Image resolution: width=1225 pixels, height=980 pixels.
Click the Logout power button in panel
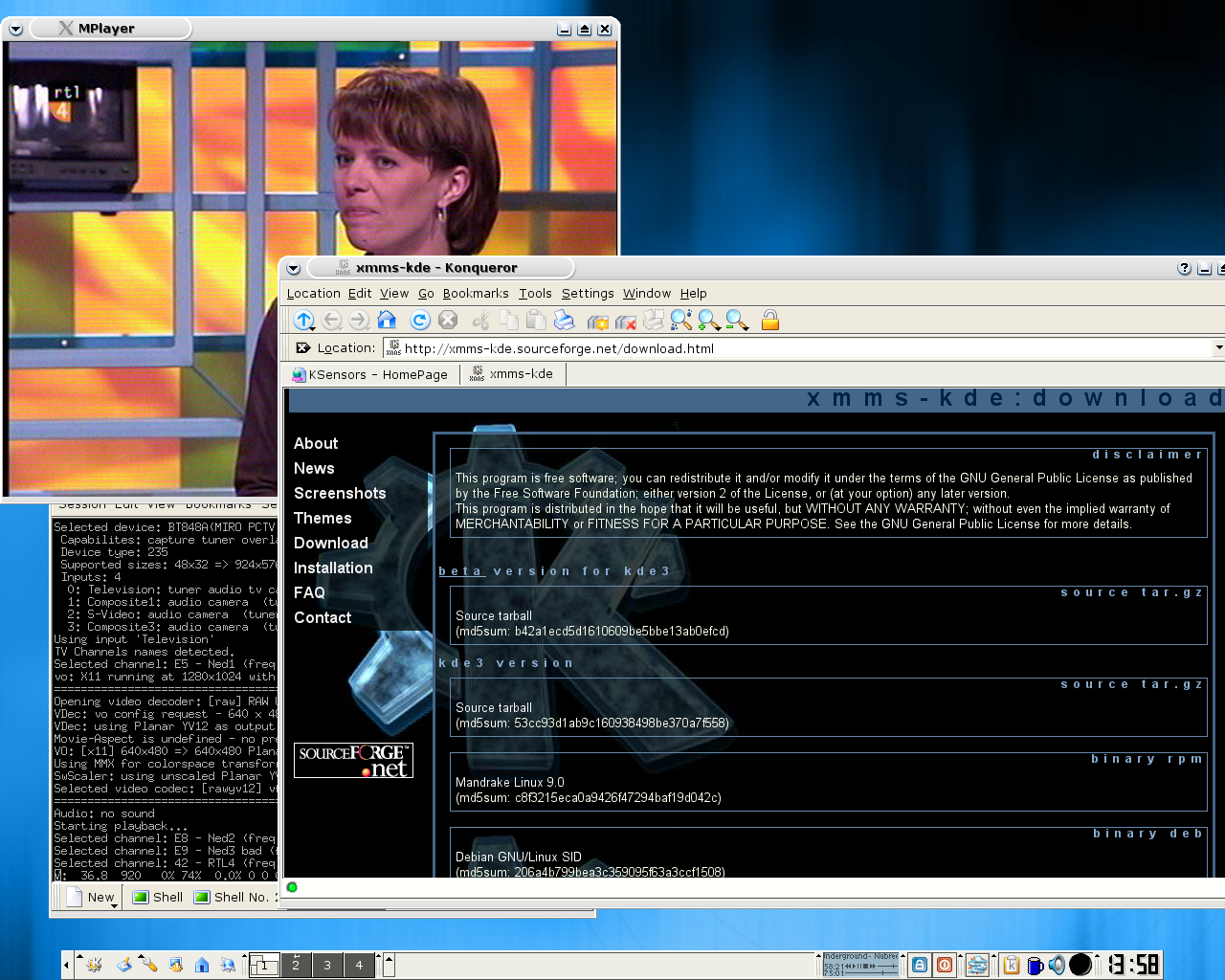pyautogui.click(x=944, y=965)
